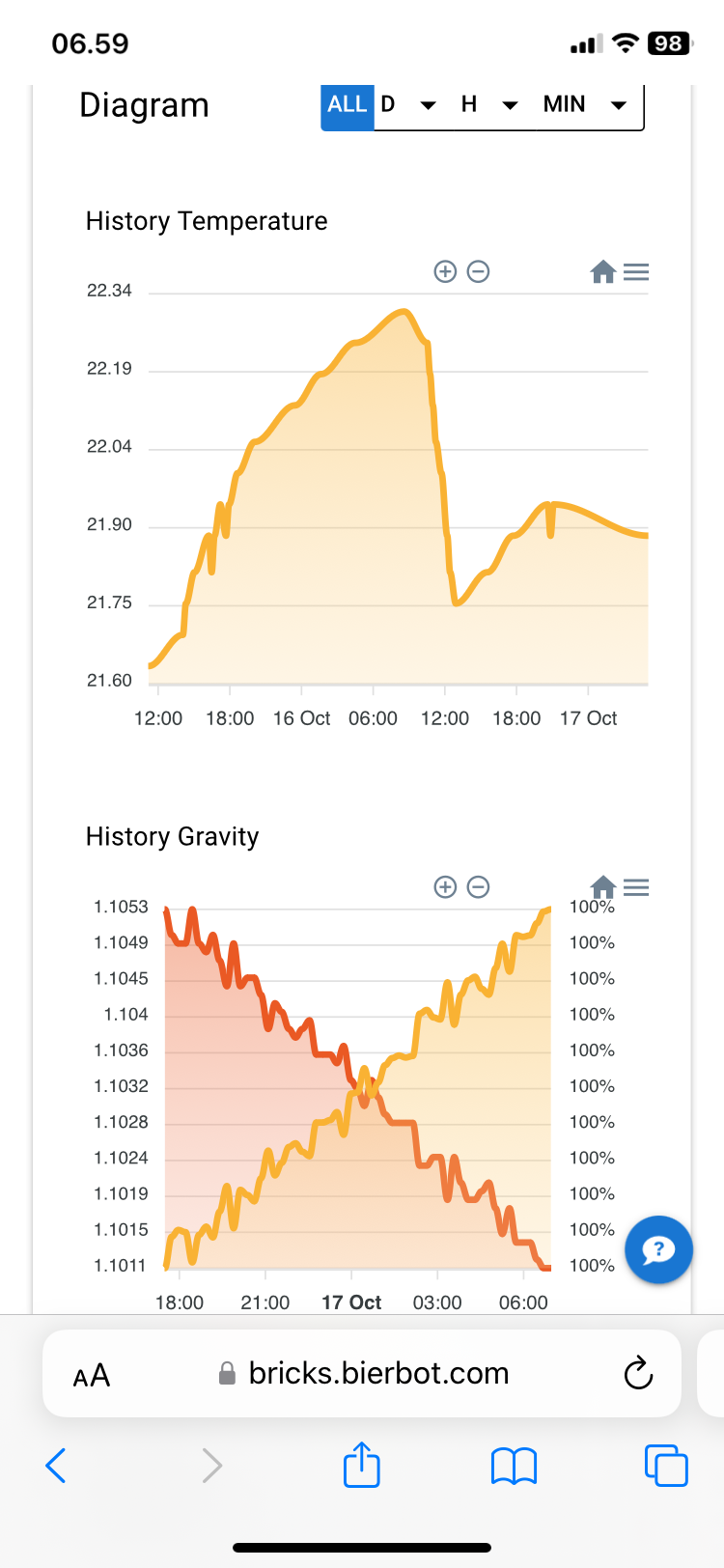Image resolution: width=724 pixels, height=1568 pixels.
Task: Zoom in on the History Temperature chart
Action: (445, 271)
